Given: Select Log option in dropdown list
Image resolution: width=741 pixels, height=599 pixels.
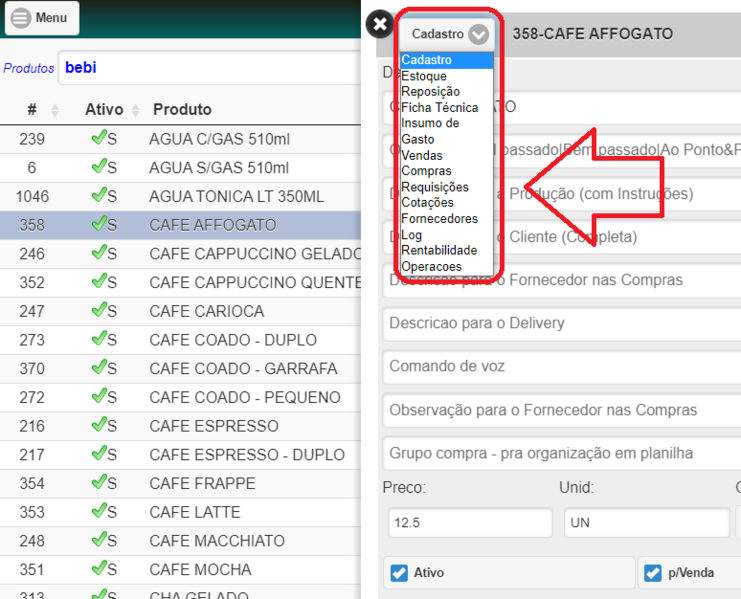Looking at the screenshot, I should pos(447,235).
